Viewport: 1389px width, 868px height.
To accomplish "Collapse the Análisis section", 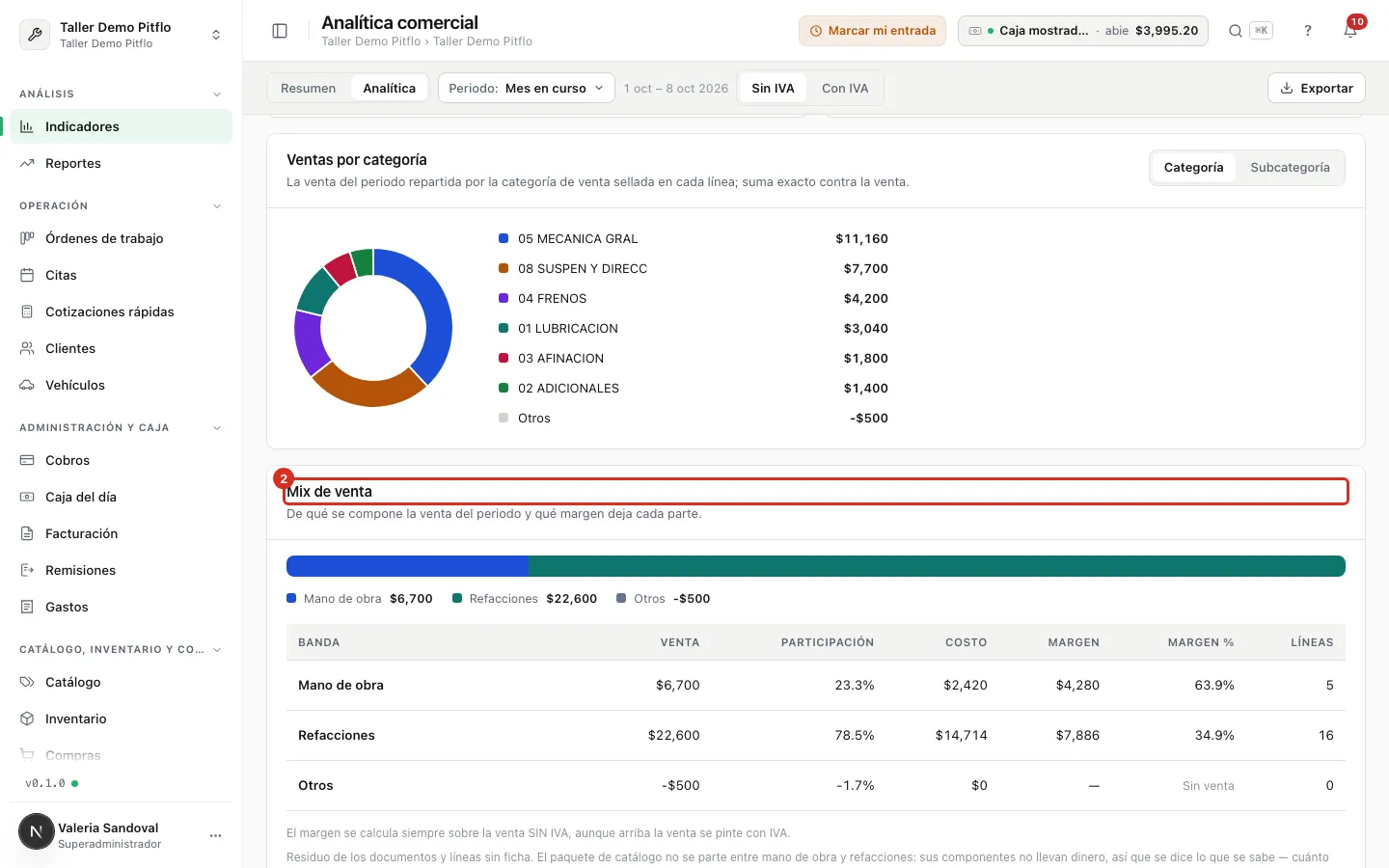I will (217, 95).
